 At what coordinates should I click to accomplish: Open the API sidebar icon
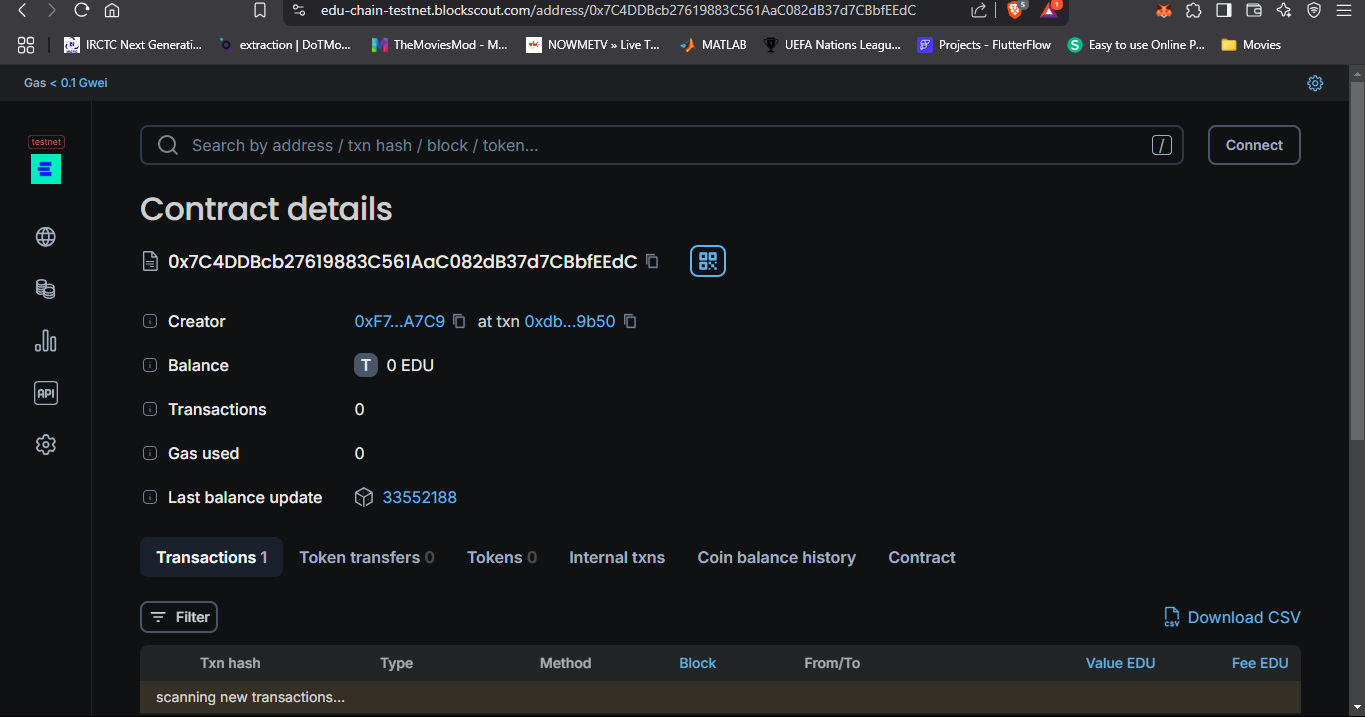(x=45, y=393)
